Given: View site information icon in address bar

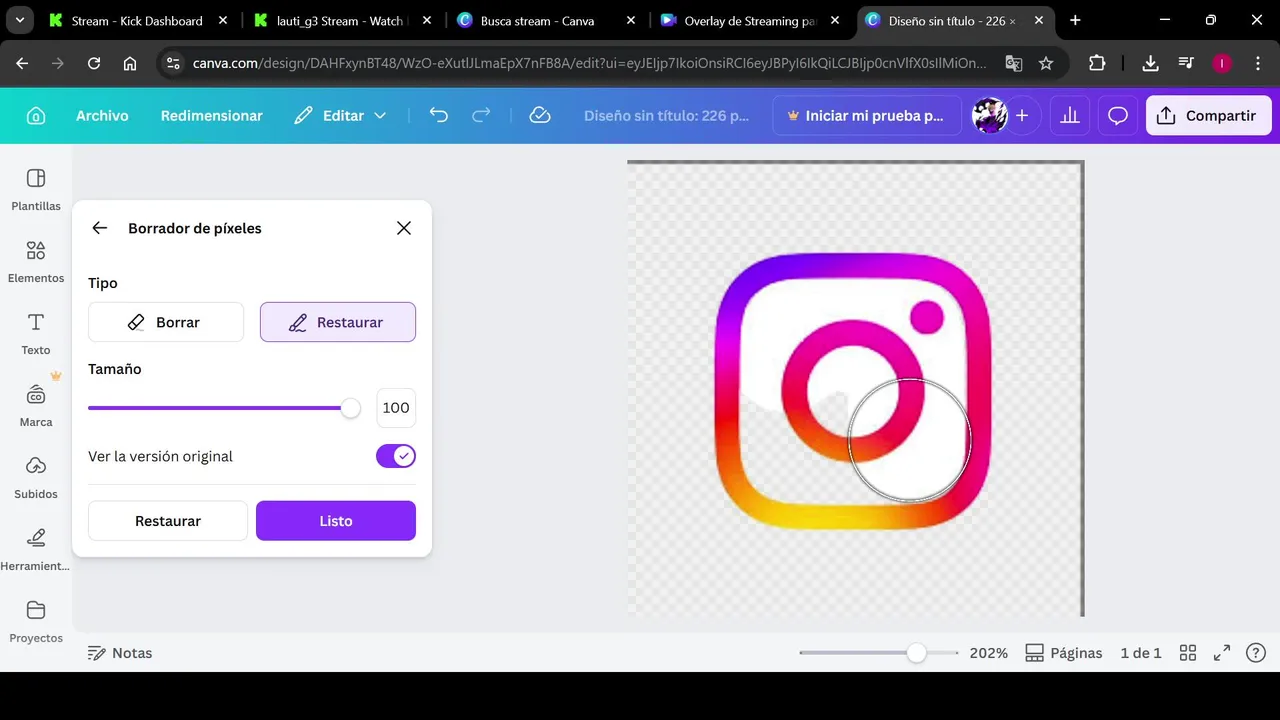Looking at the screenshot, I should (x=173, y=63).
